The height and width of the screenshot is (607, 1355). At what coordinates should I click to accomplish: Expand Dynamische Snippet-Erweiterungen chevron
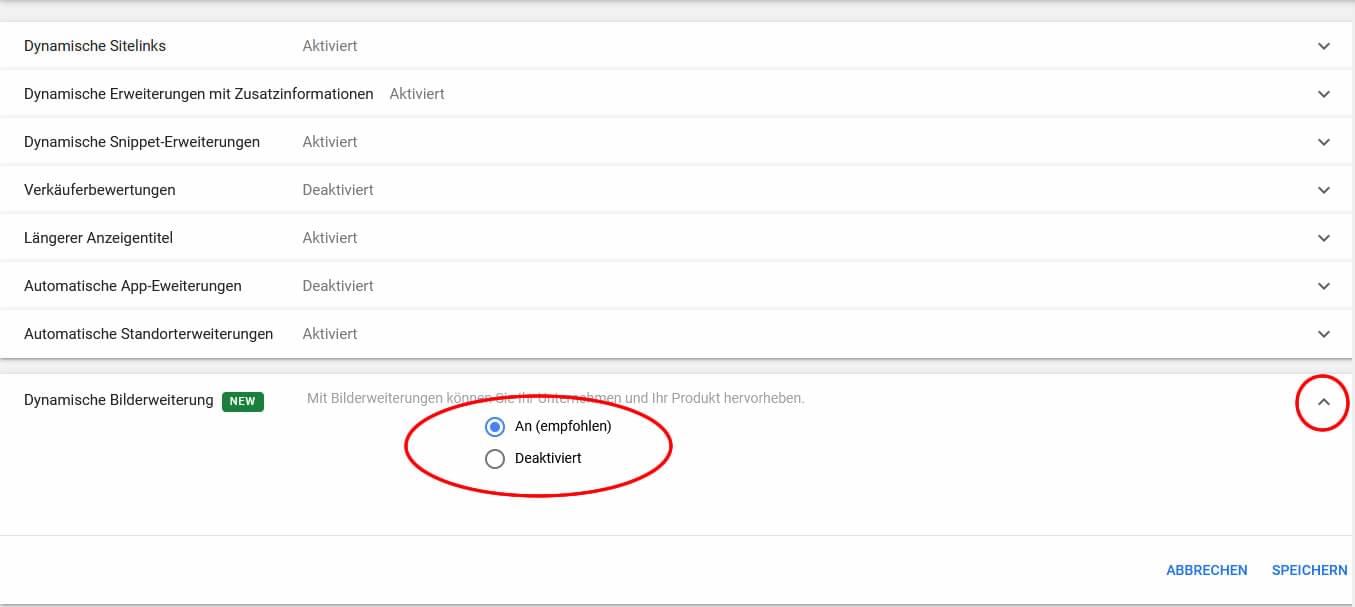(x=1324, y=142)
